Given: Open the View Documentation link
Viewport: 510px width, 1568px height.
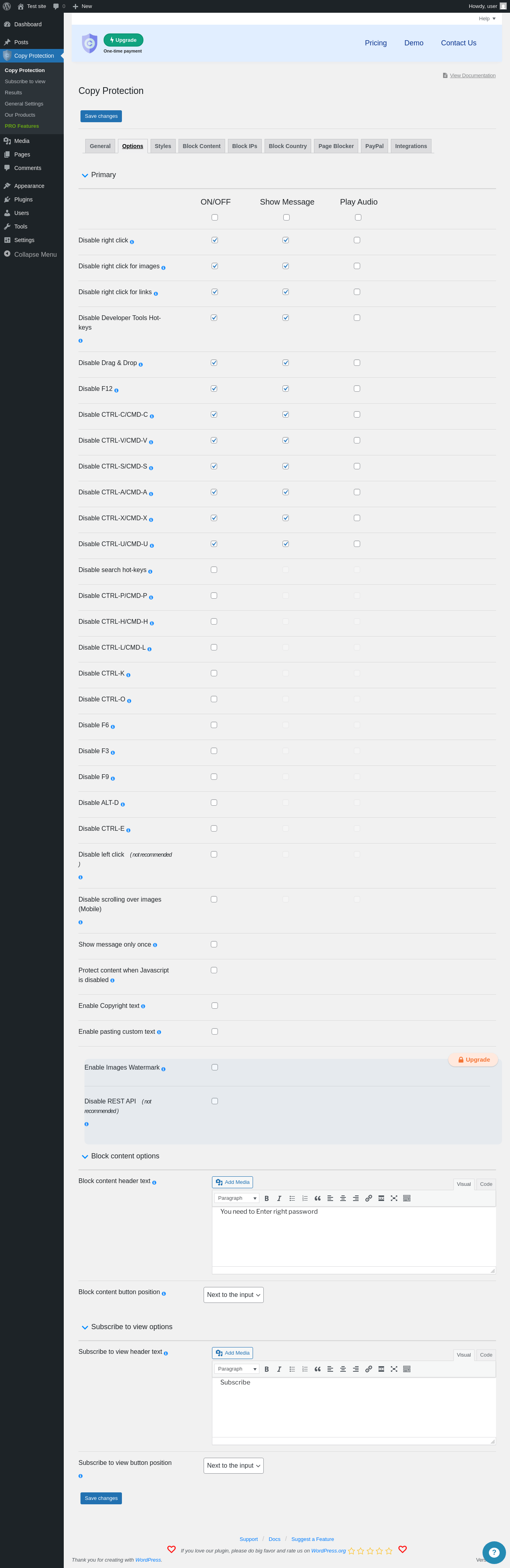Looking at the screenshot, I should [x=472, y=76].
